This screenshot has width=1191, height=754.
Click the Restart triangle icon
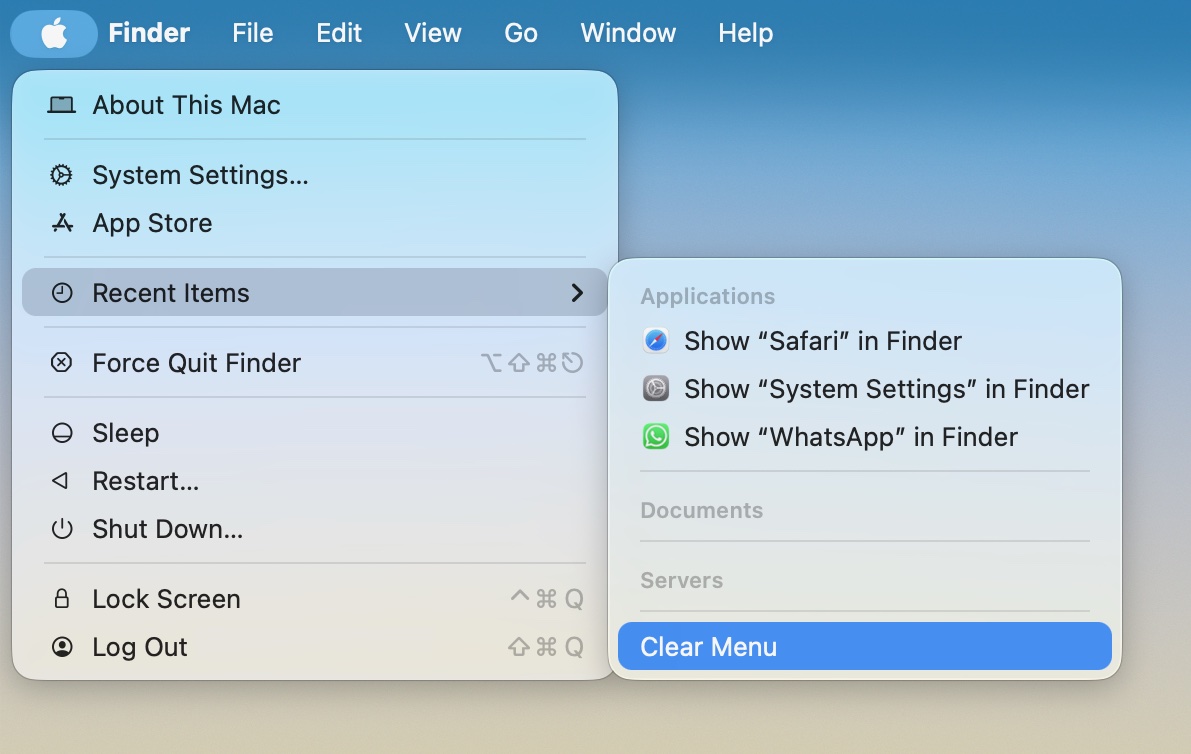[60, 481]
